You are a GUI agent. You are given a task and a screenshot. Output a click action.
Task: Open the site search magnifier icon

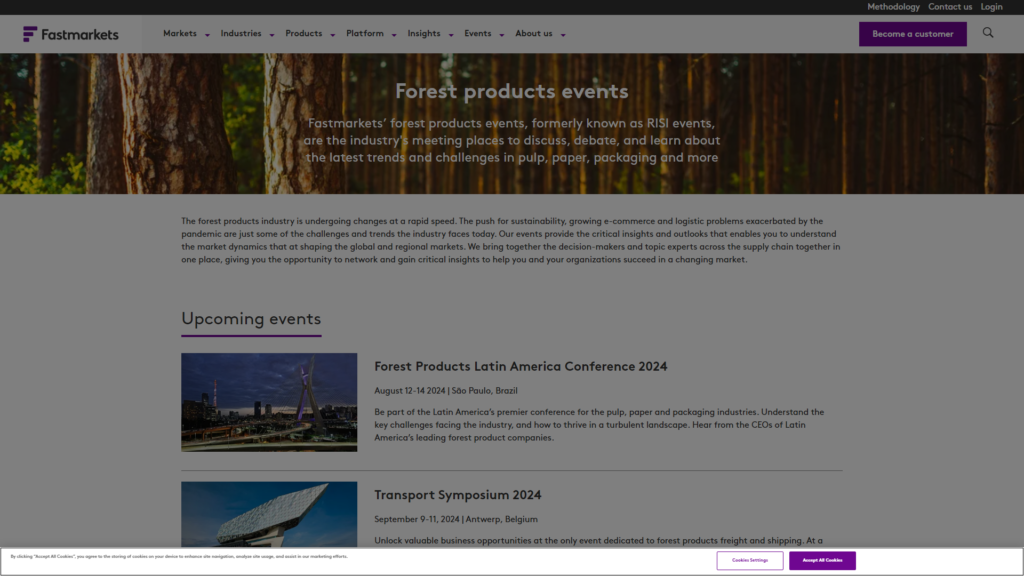coord(987,33)
